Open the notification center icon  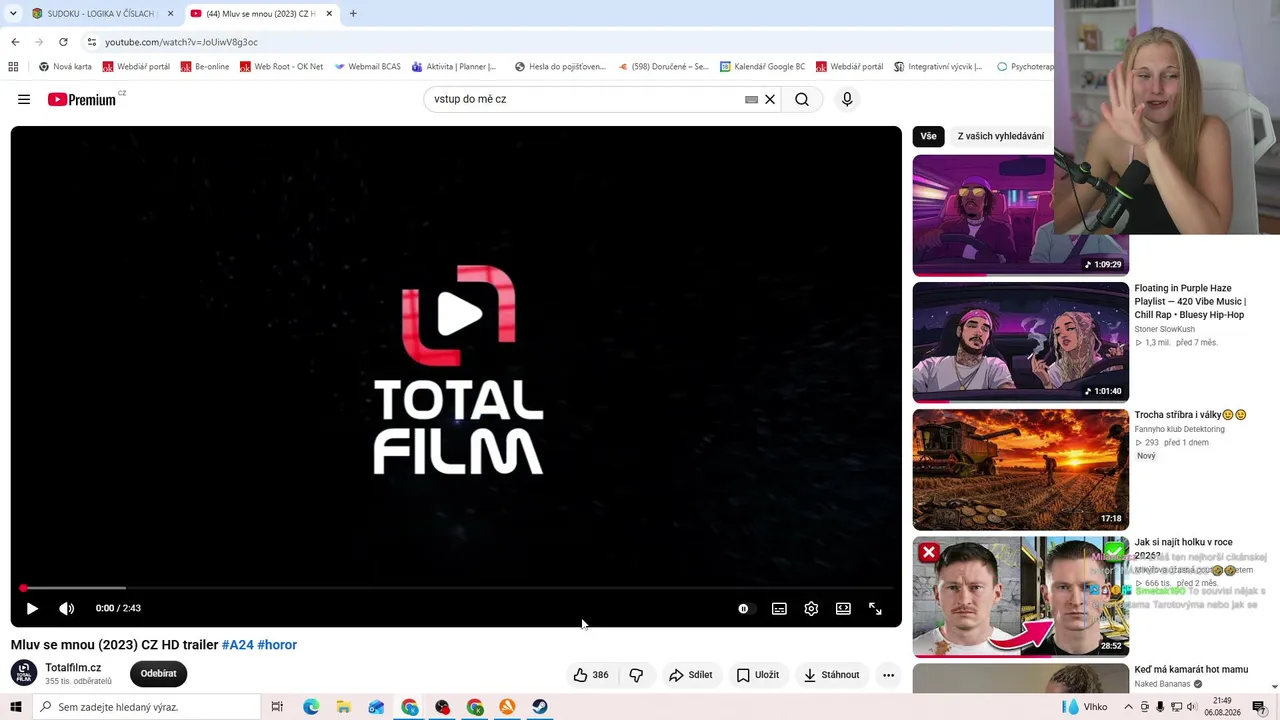1259,707
